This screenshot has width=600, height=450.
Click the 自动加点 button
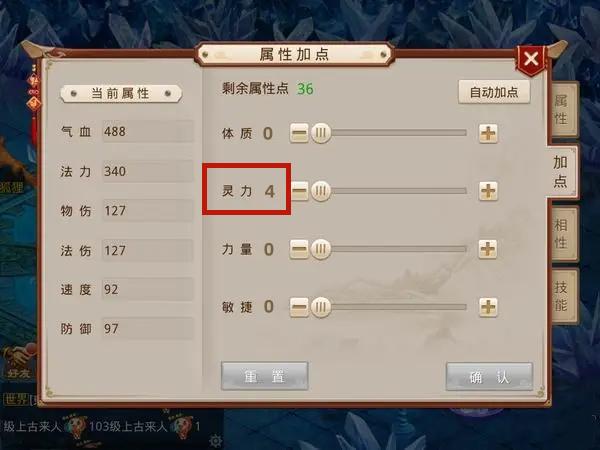point(494,92)
